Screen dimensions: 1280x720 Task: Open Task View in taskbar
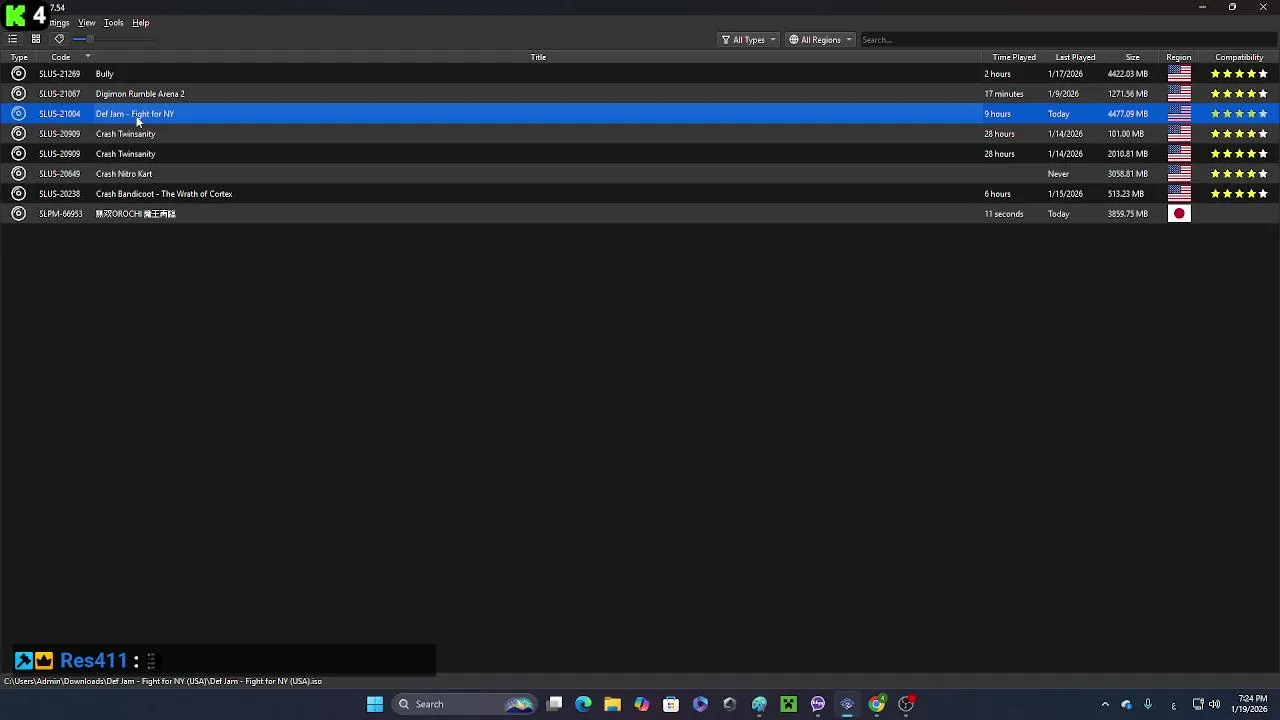pyautogui.click(x=554, y=704)
